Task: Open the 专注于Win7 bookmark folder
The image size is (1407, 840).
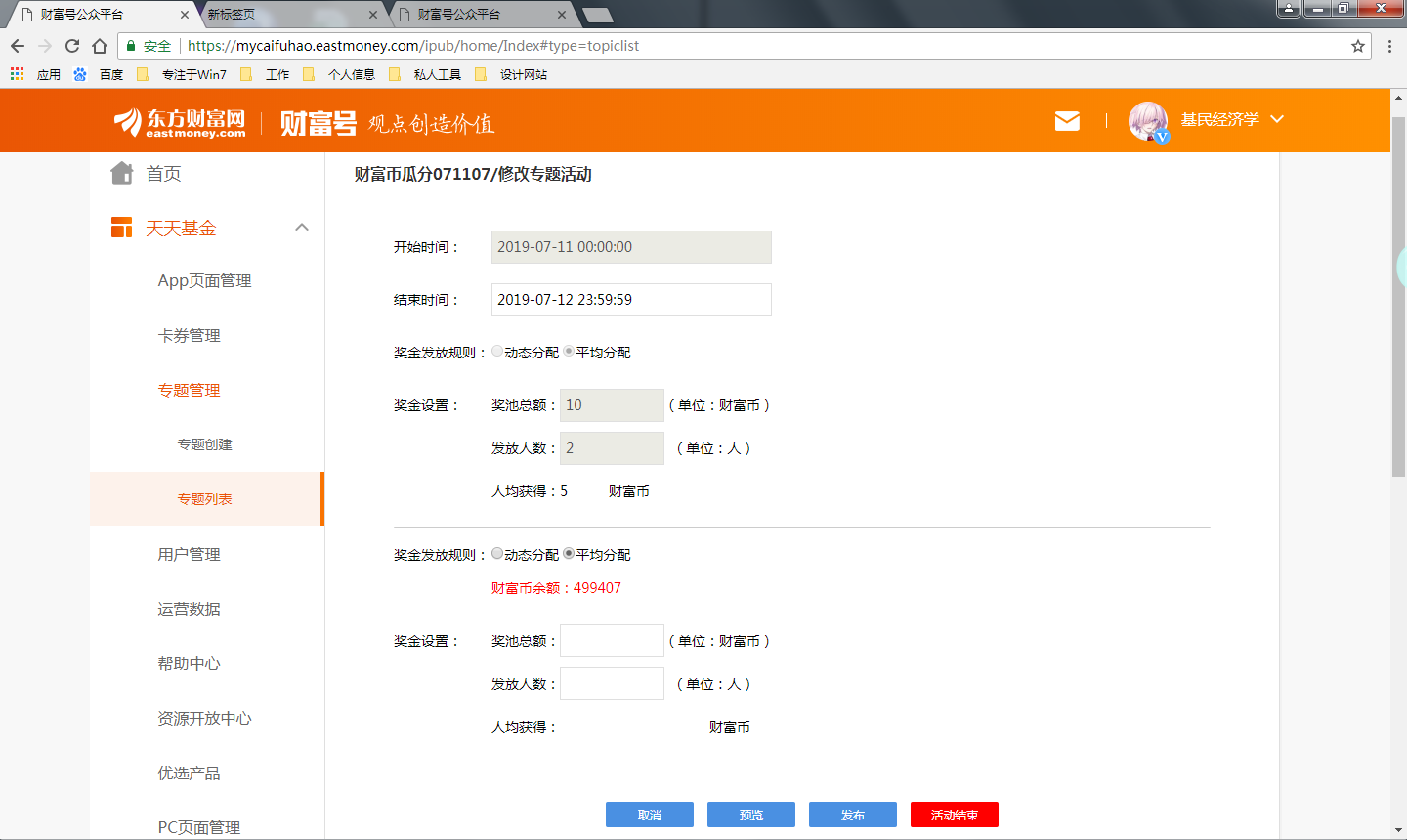Action: coord(182,74)
